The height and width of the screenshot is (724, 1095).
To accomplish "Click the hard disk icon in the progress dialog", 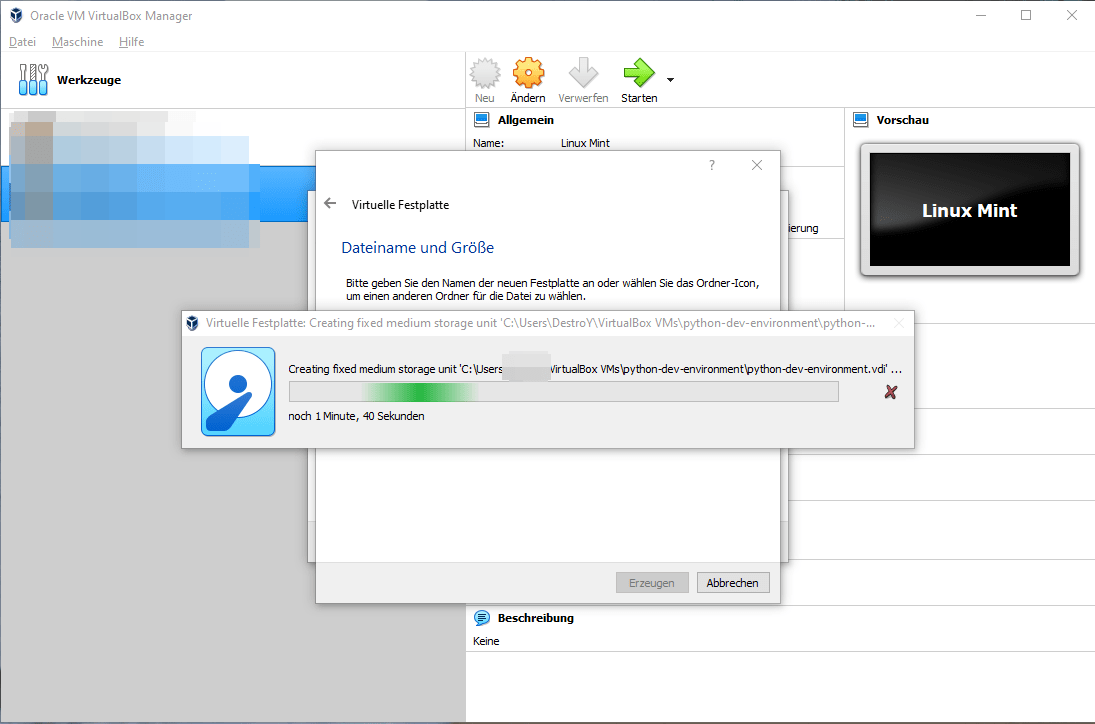I will click(x=240, y=392).
